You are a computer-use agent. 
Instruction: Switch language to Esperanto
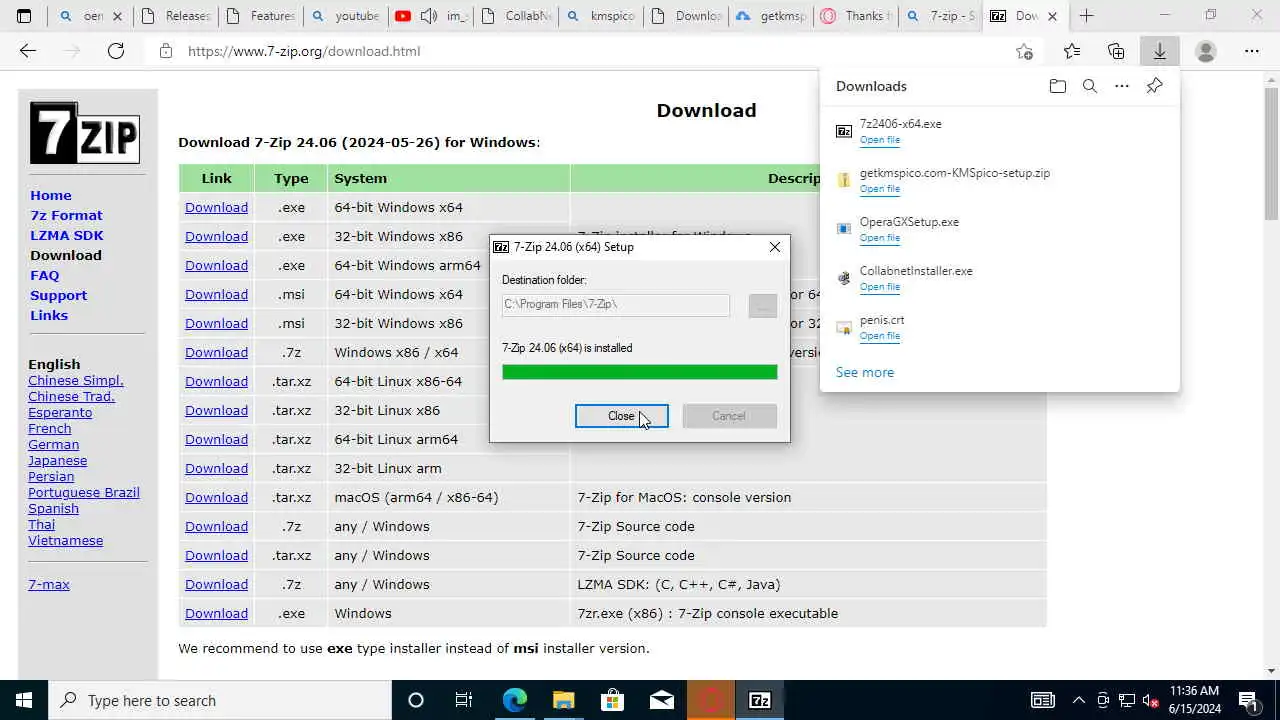point(60,412)
